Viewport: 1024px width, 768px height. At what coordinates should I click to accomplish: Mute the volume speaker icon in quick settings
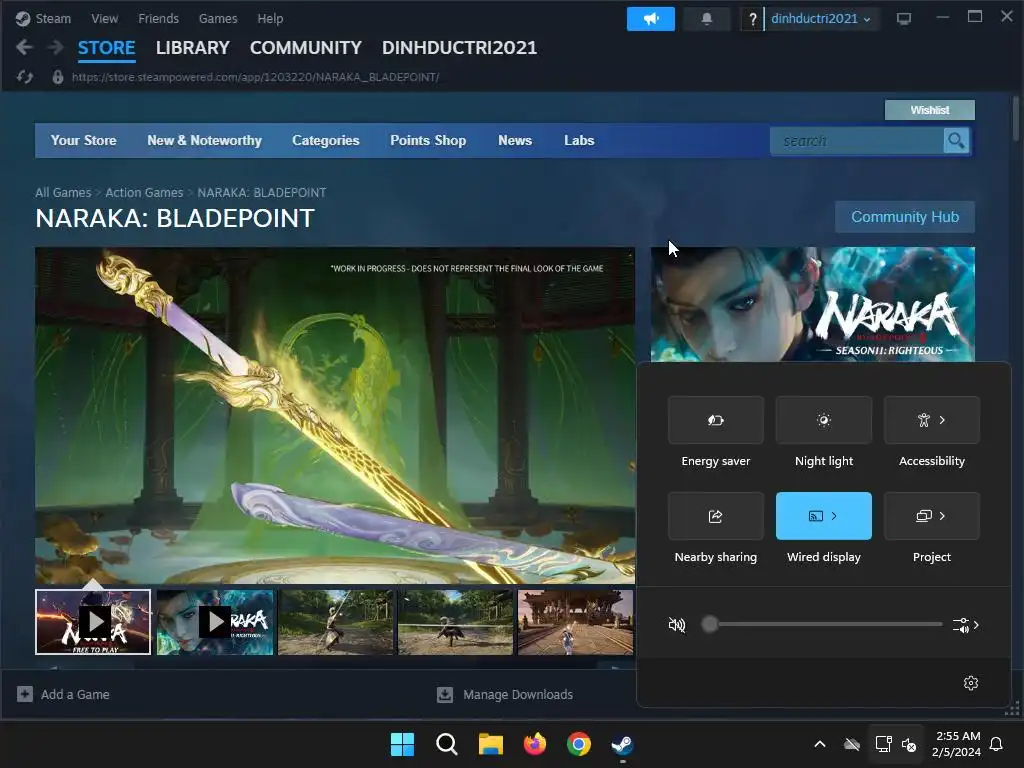coord(677,625)
